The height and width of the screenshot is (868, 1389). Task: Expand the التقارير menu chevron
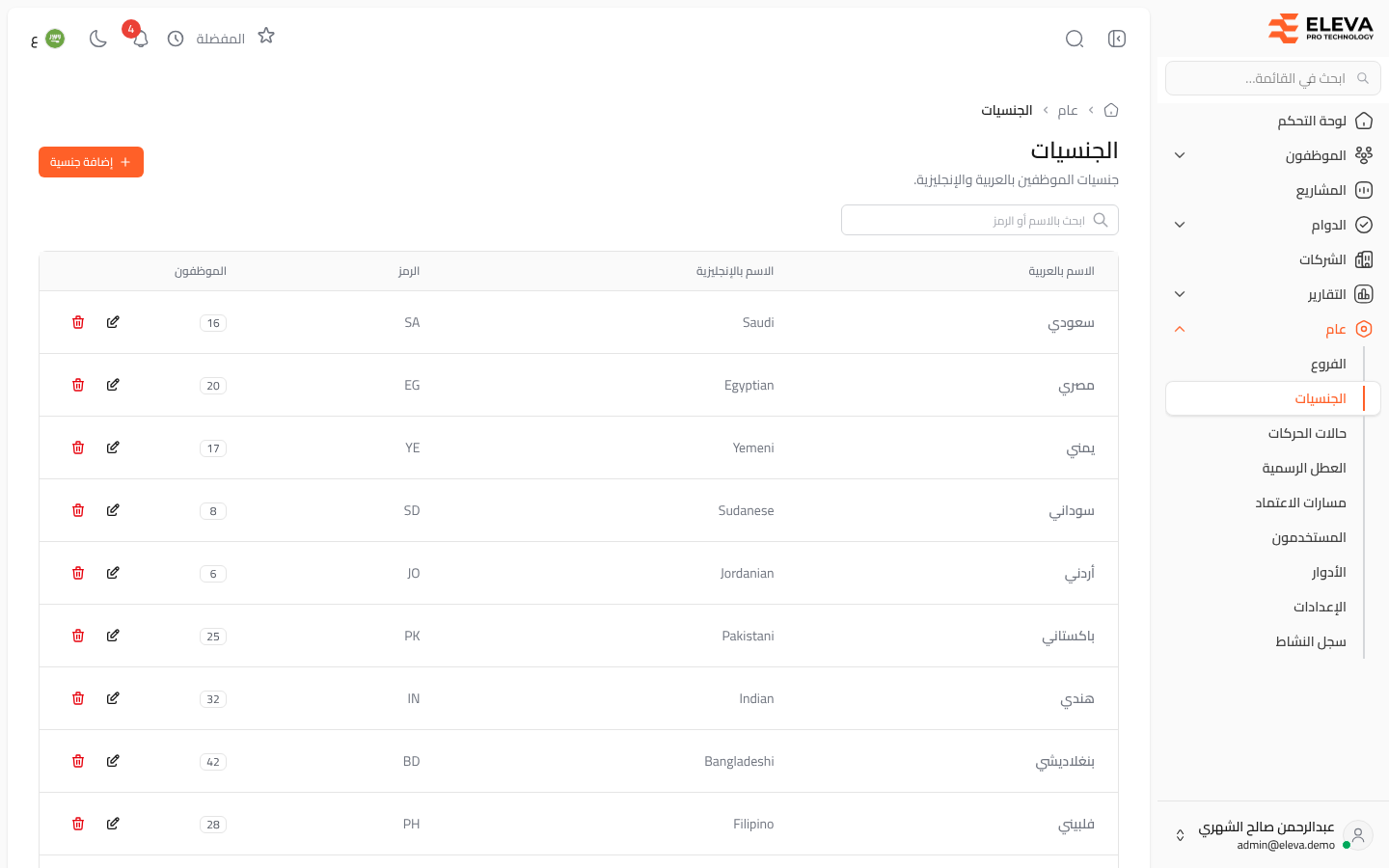[x=1180, y=294]
